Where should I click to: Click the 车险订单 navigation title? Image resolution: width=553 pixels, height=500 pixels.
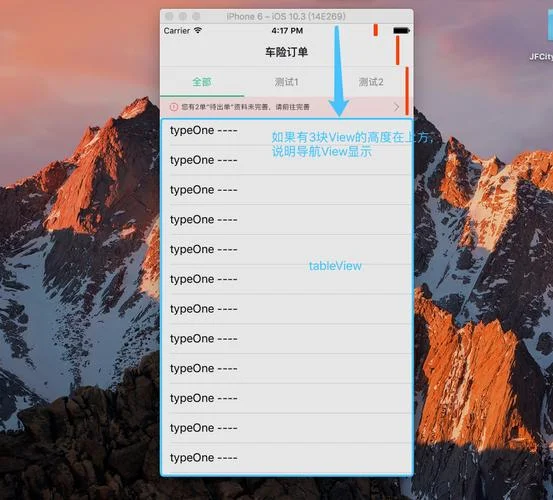tap(286, 52)
